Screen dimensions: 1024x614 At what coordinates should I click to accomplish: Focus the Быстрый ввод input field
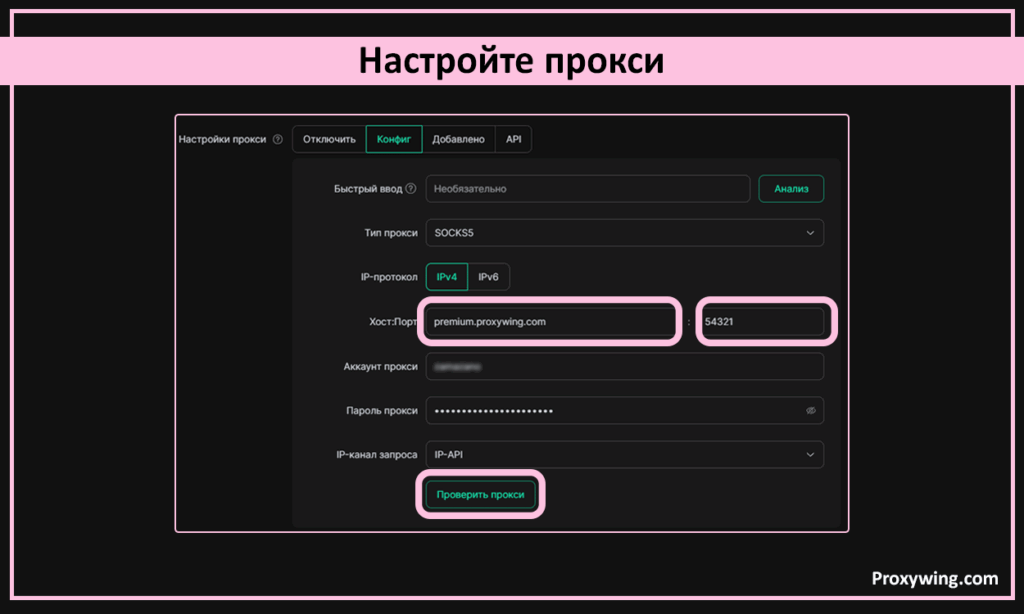tap(587, 189)
